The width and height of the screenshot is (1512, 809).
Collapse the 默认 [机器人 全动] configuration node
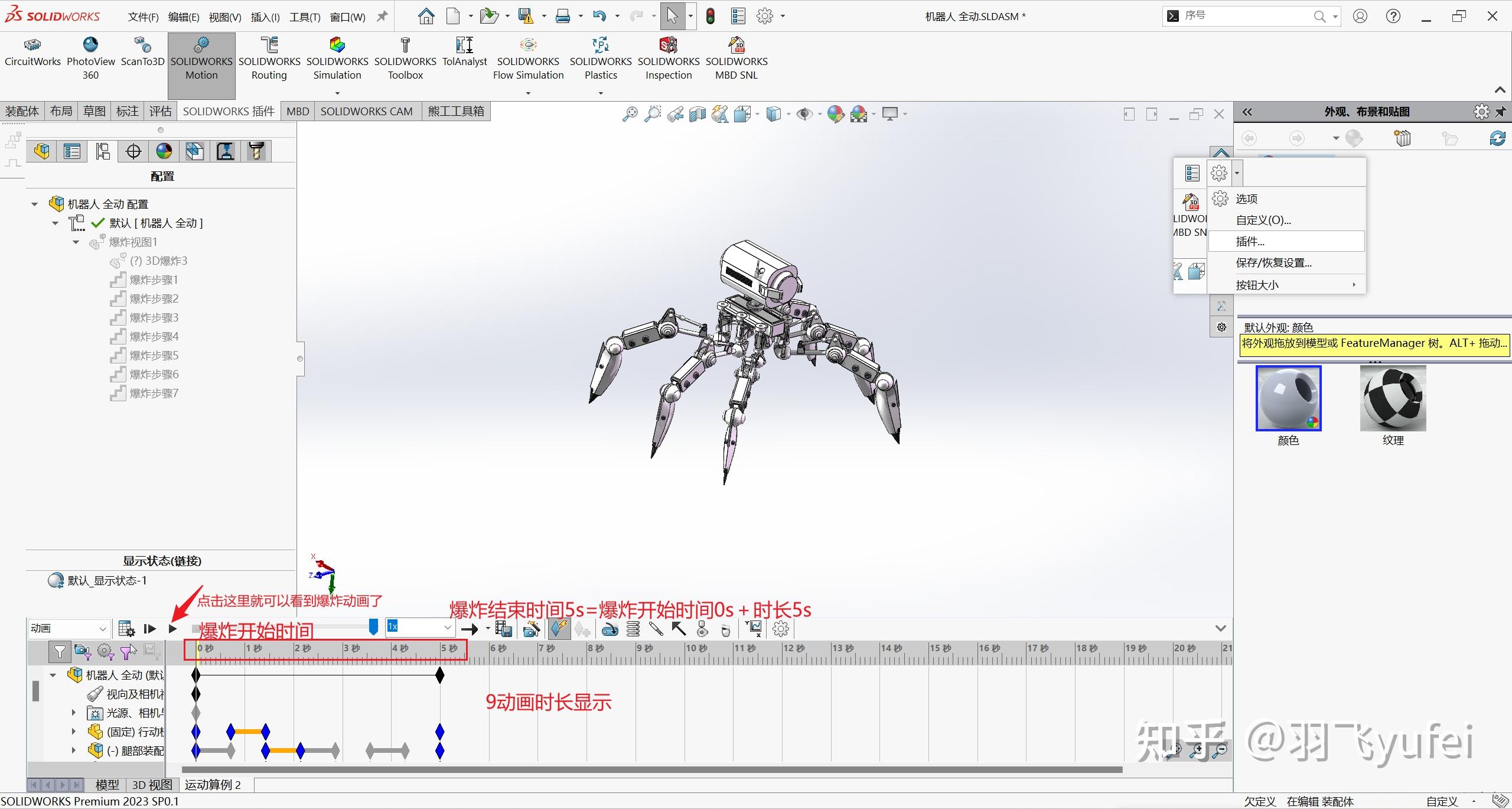55,223
